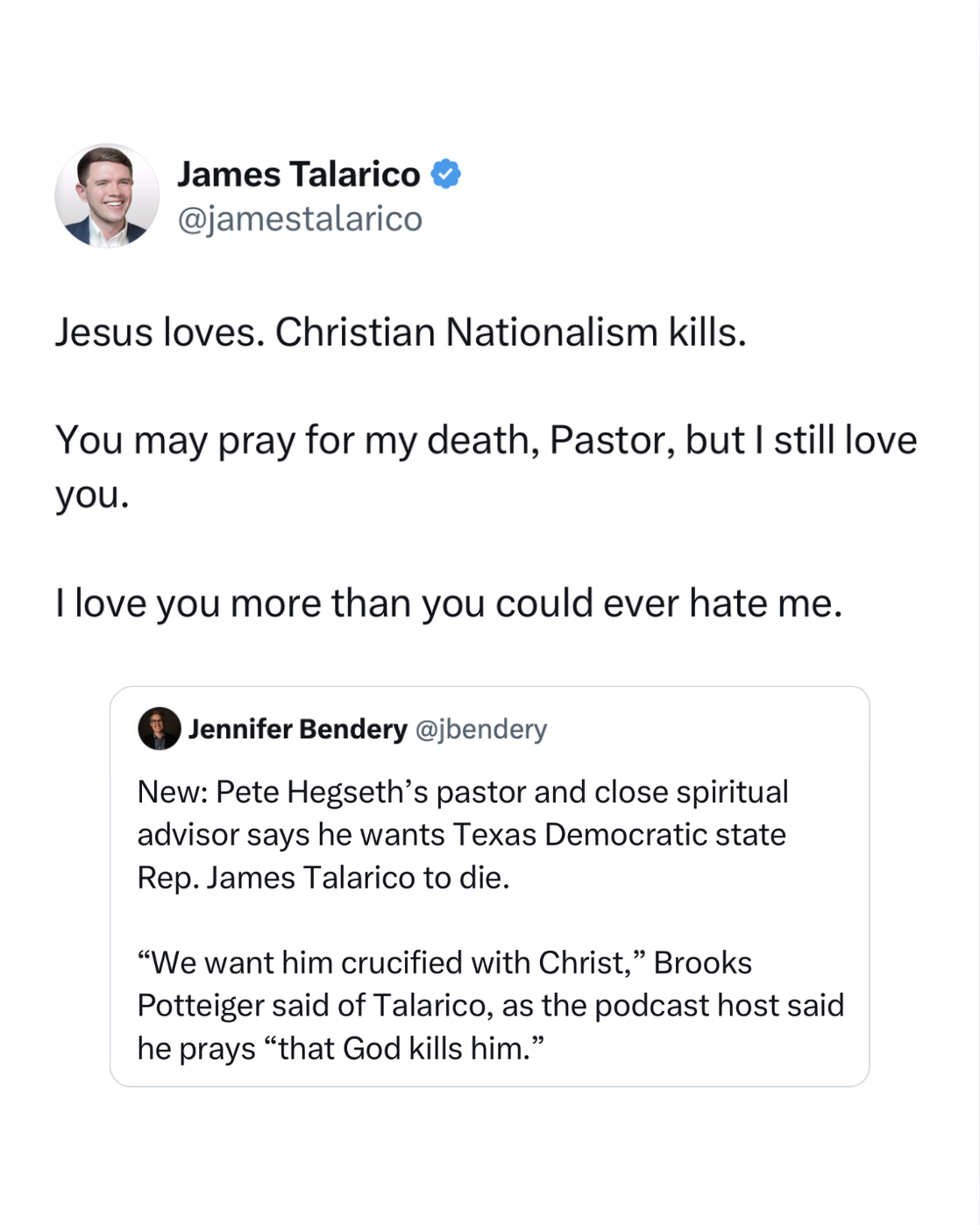Open the James Talarico display name link
980x1226 pixels.
[298, 175]
